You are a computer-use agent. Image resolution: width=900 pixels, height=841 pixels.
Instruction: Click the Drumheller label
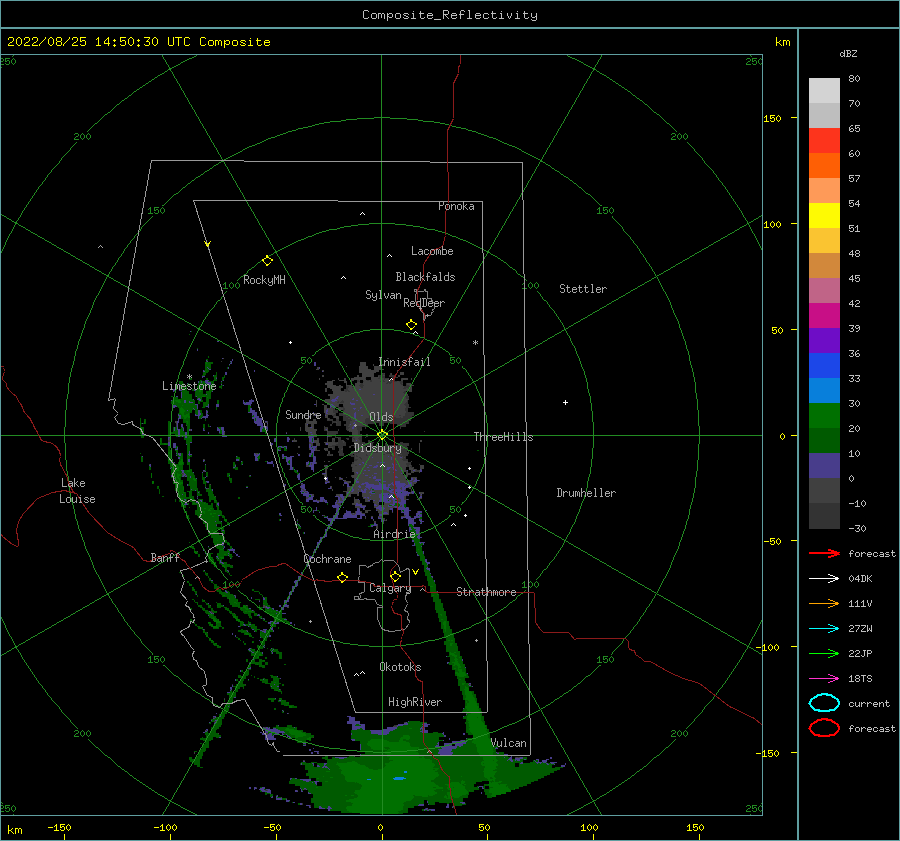tap(586, 493)
